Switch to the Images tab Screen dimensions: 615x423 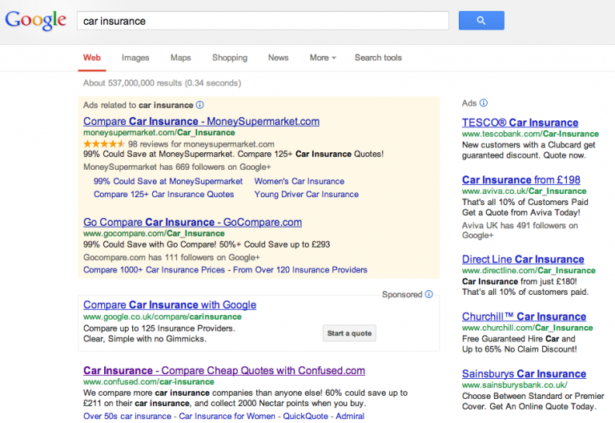pyautogui.click(x=135, y=58)
